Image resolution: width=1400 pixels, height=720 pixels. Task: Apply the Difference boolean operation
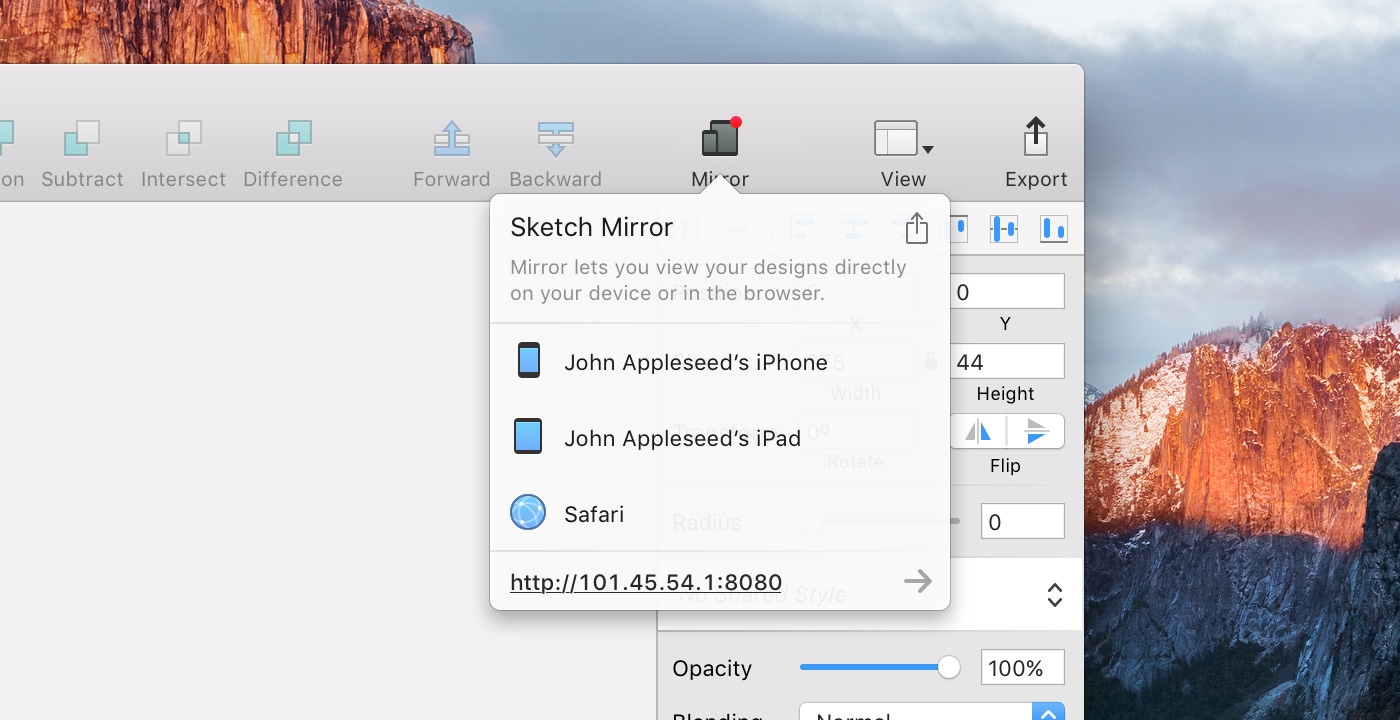[293, 139]
